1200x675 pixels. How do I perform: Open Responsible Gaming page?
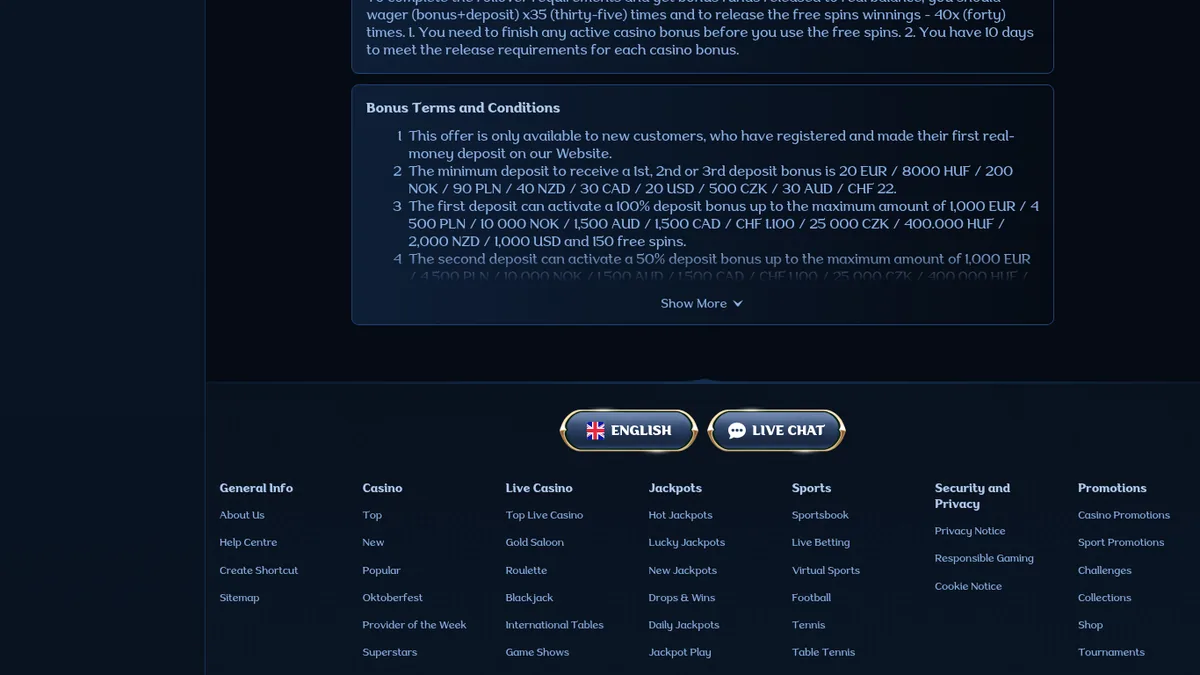point(984,558)
